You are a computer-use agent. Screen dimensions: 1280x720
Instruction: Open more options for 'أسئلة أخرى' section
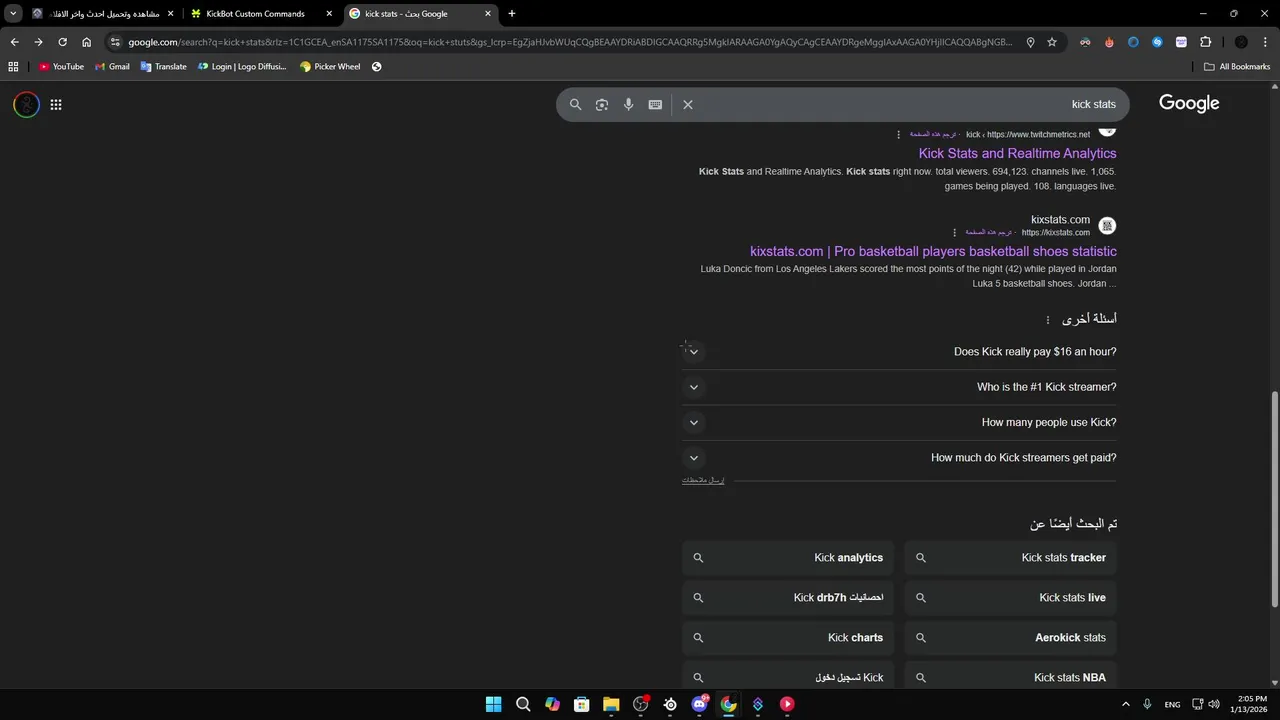[x=1048, y=320]
